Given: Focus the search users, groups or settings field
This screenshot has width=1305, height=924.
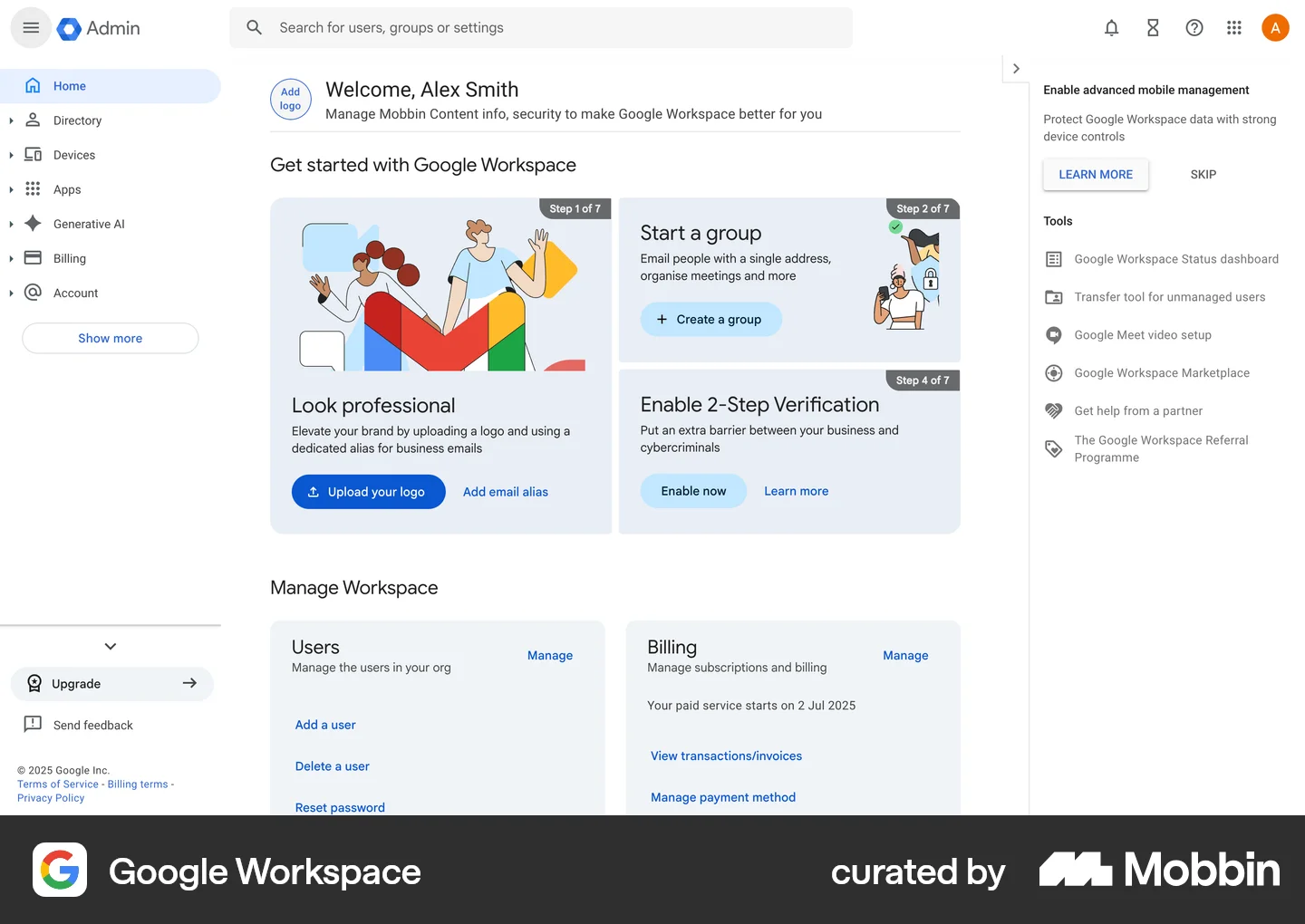Looking at the screenshot, I should pos(541,28).
